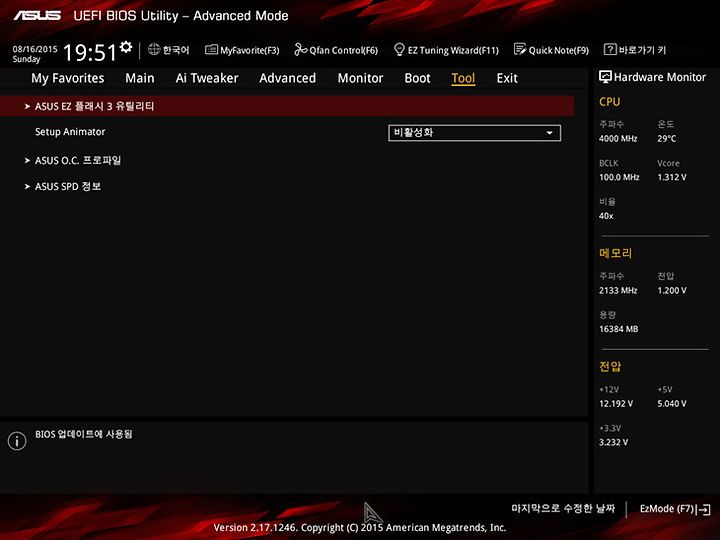Select the Setup Animator label
The image size is (720, 540).
[x=70, y=132]
